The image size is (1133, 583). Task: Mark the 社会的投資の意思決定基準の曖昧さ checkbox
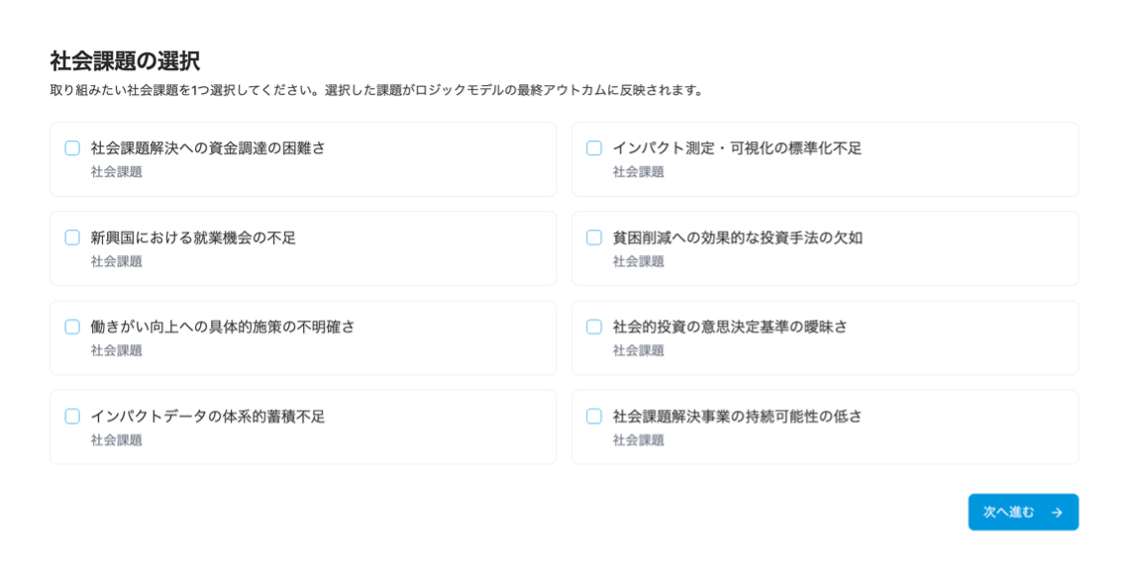pos(594,327)
